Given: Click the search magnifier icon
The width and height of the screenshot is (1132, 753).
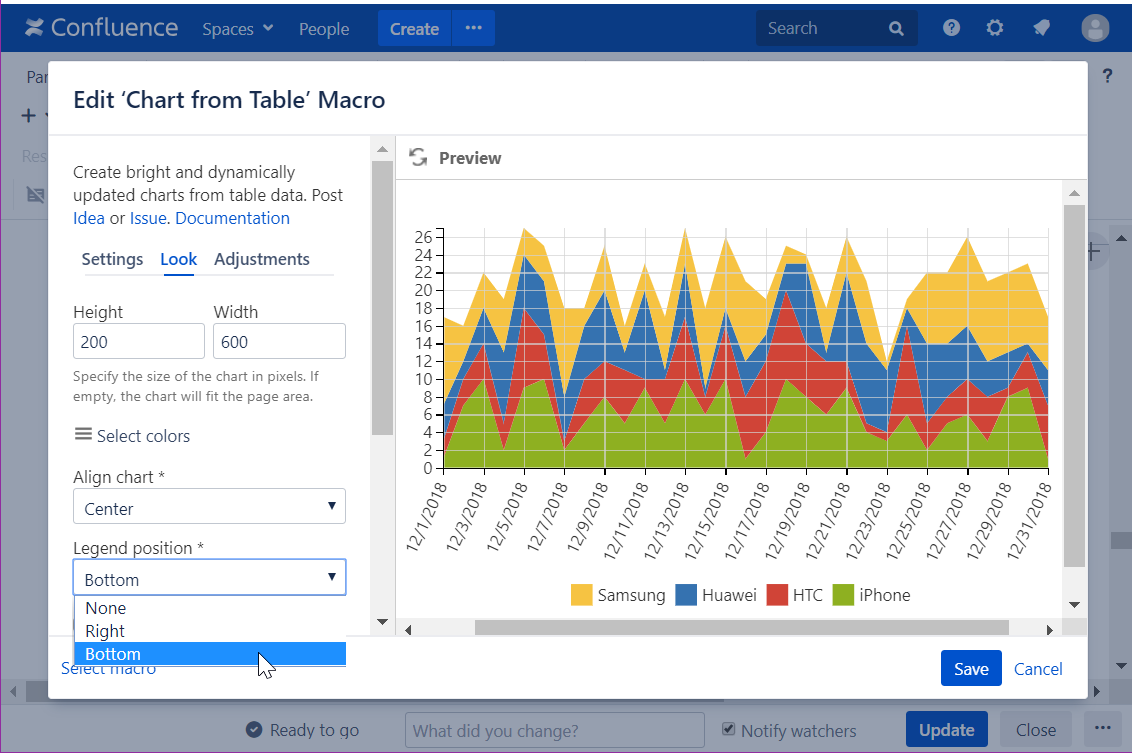Looking at the screenshot, I should pos(896,29).
